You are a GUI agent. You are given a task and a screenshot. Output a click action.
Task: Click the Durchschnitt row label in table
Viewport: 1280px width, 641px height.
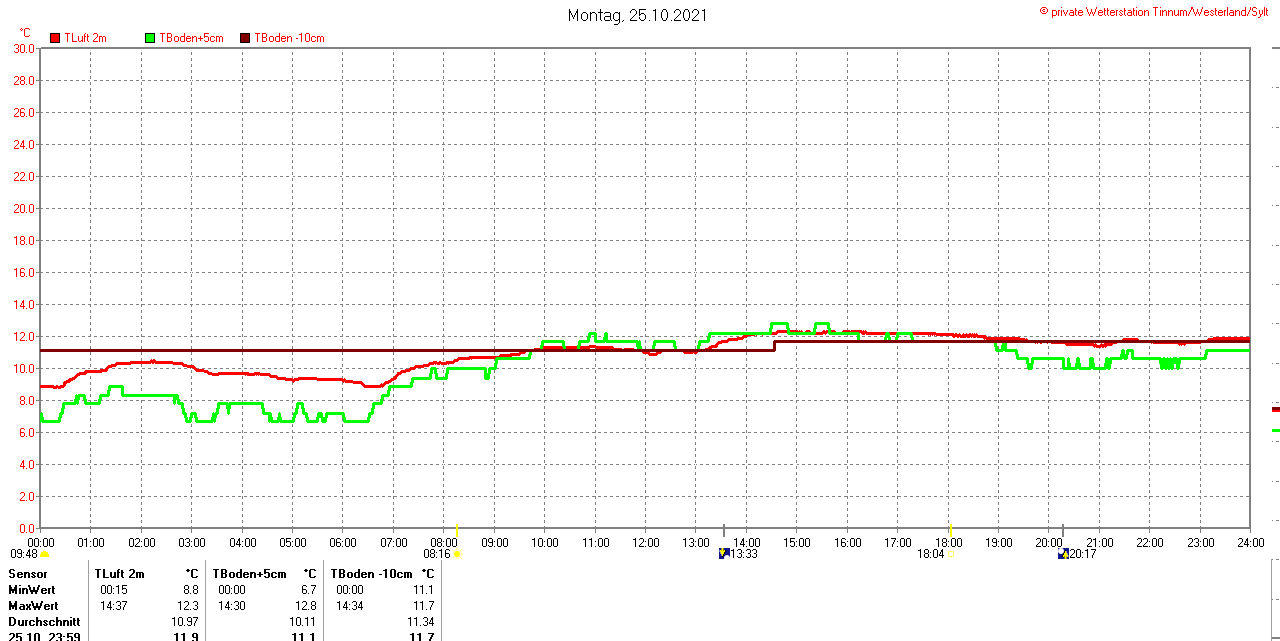pyautogui.click(x=43, y=622)
